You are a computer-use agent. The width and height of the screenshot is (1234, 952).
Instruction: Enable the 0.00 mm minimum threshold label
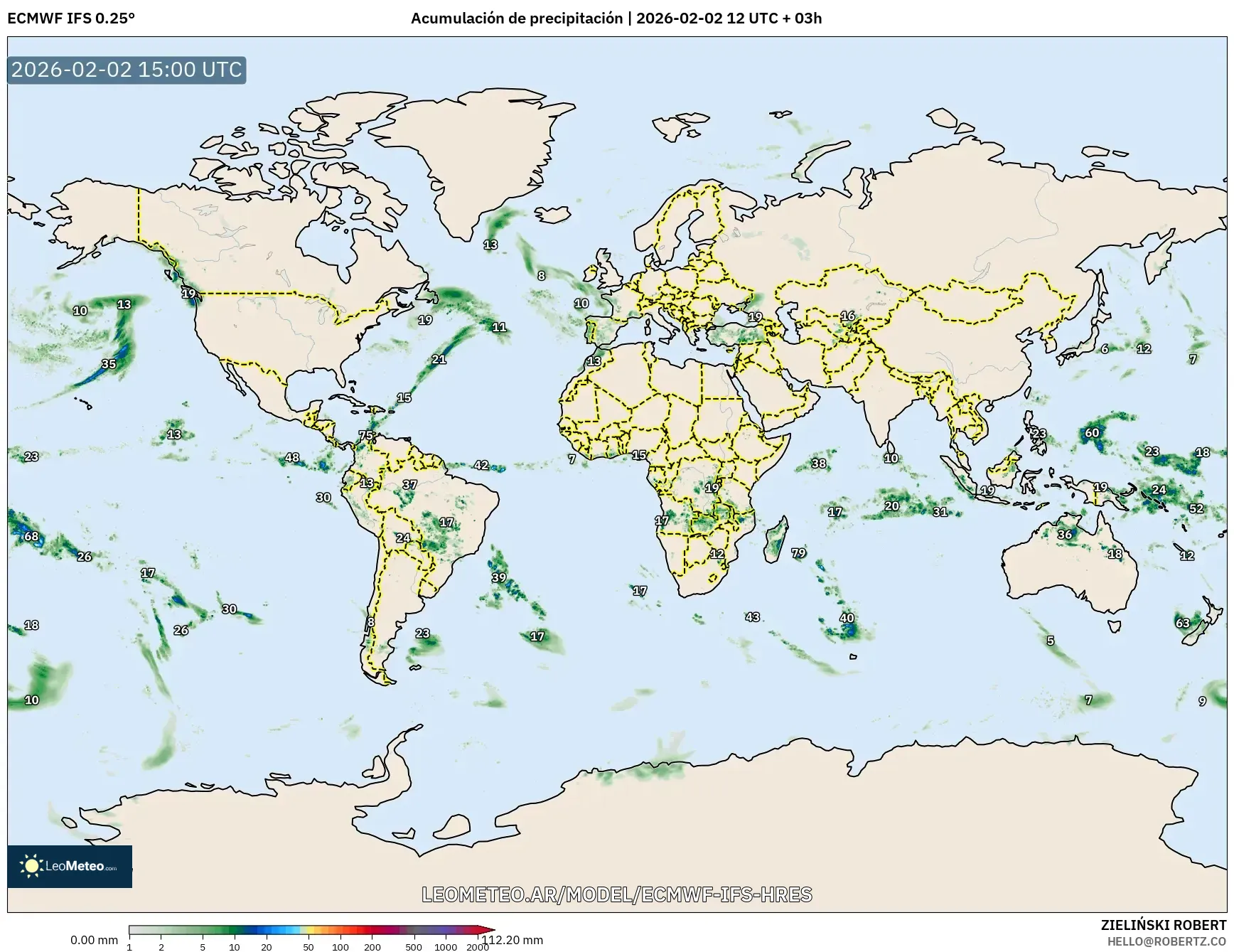coord(92,940)
